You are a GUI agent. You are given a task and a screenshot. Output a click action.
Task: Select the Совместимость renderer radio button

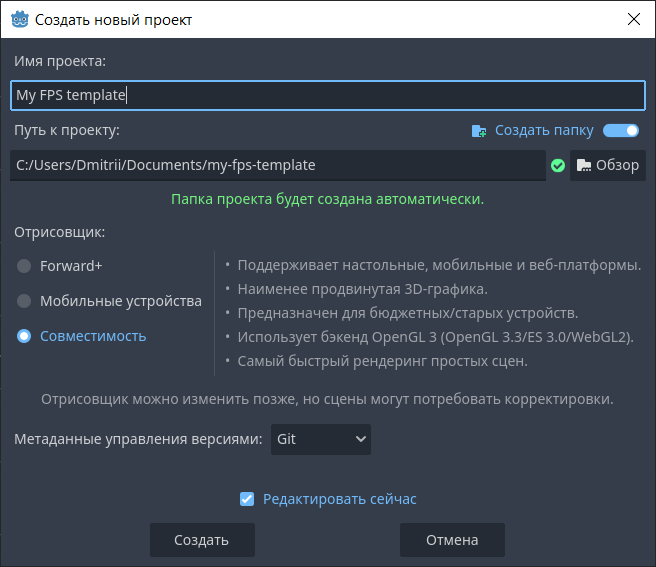pyautogui.click(x=25, y=336)
